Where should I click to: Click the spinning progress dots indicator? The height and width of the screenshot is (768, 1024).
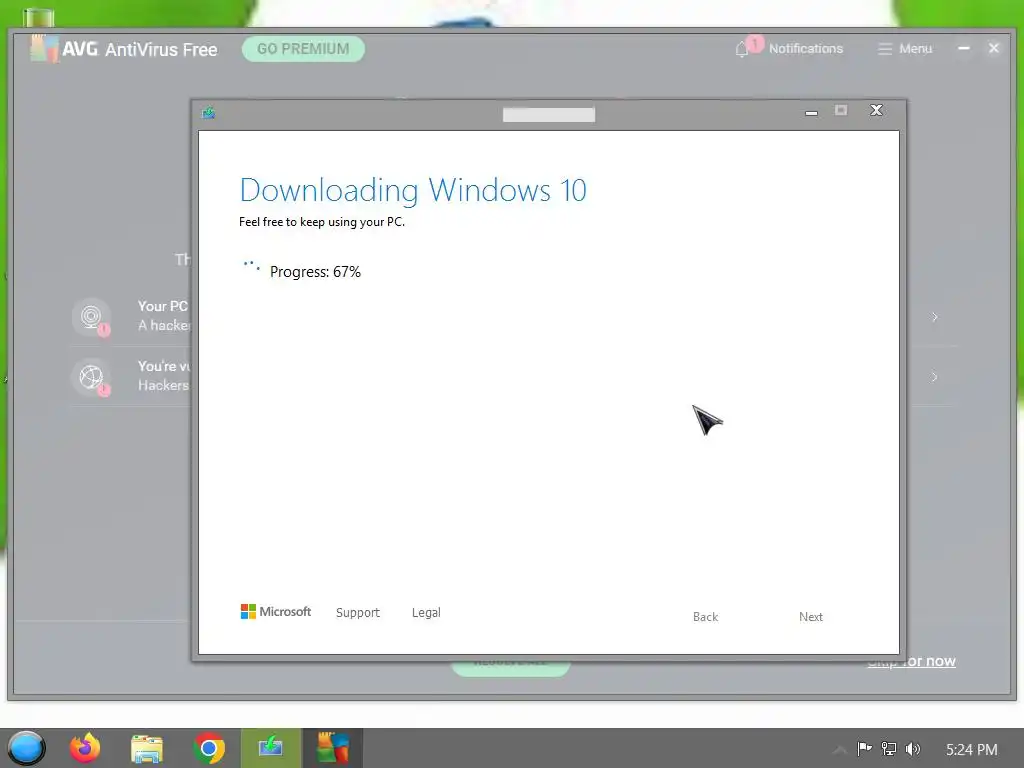pyautogui.click(x=251, y=266)
